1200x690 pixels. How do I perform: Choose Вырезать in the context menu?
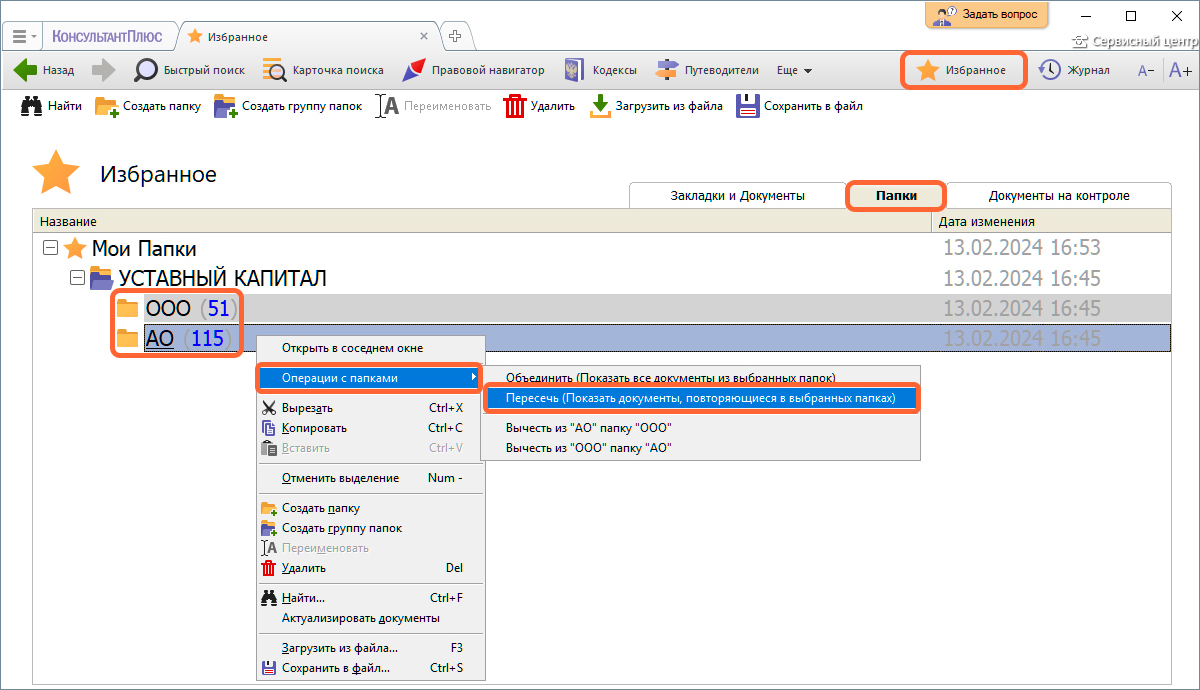[370, 408]
